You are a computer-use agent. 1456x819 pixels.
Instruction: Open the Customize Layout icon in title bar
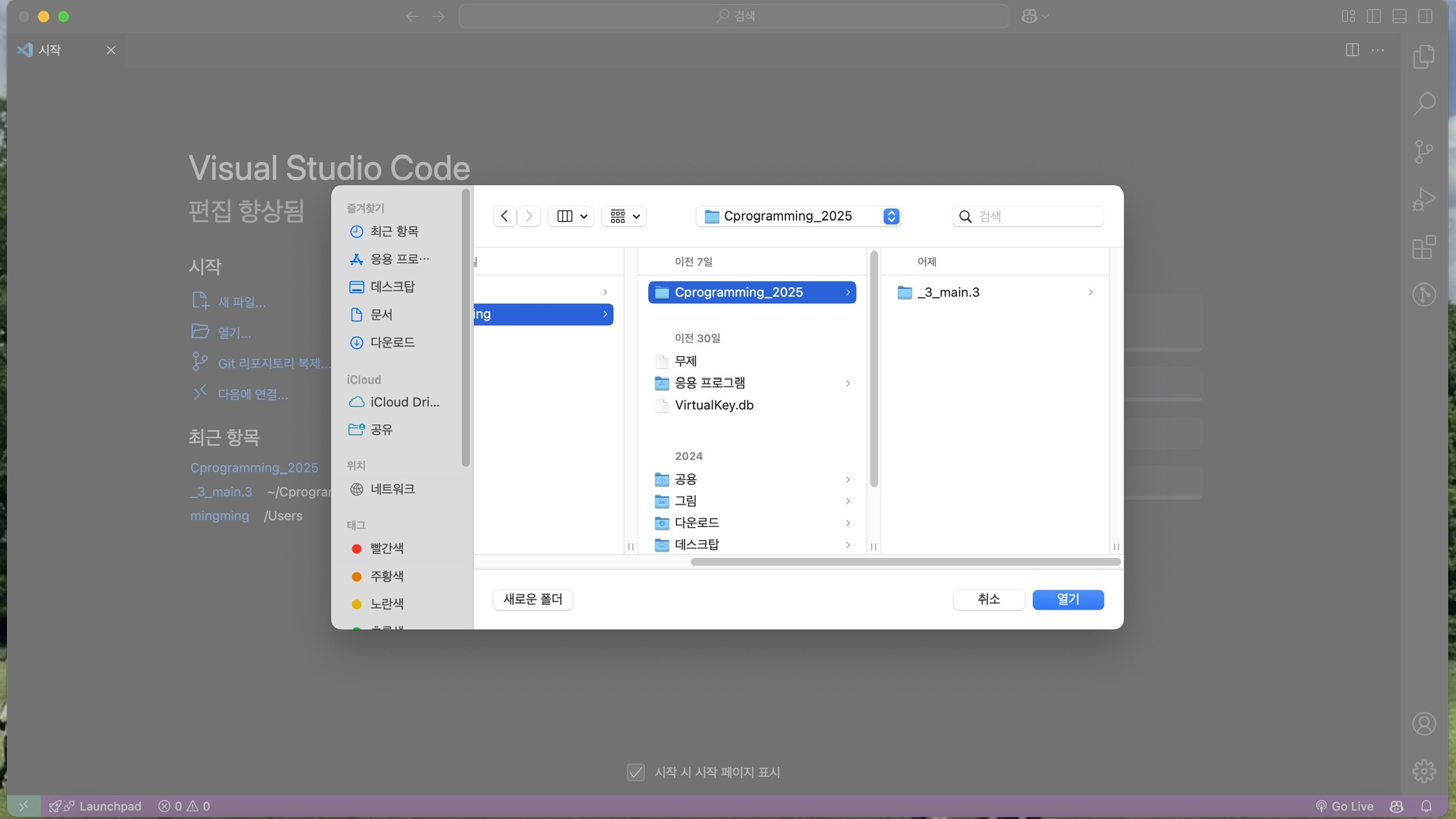1348,16
